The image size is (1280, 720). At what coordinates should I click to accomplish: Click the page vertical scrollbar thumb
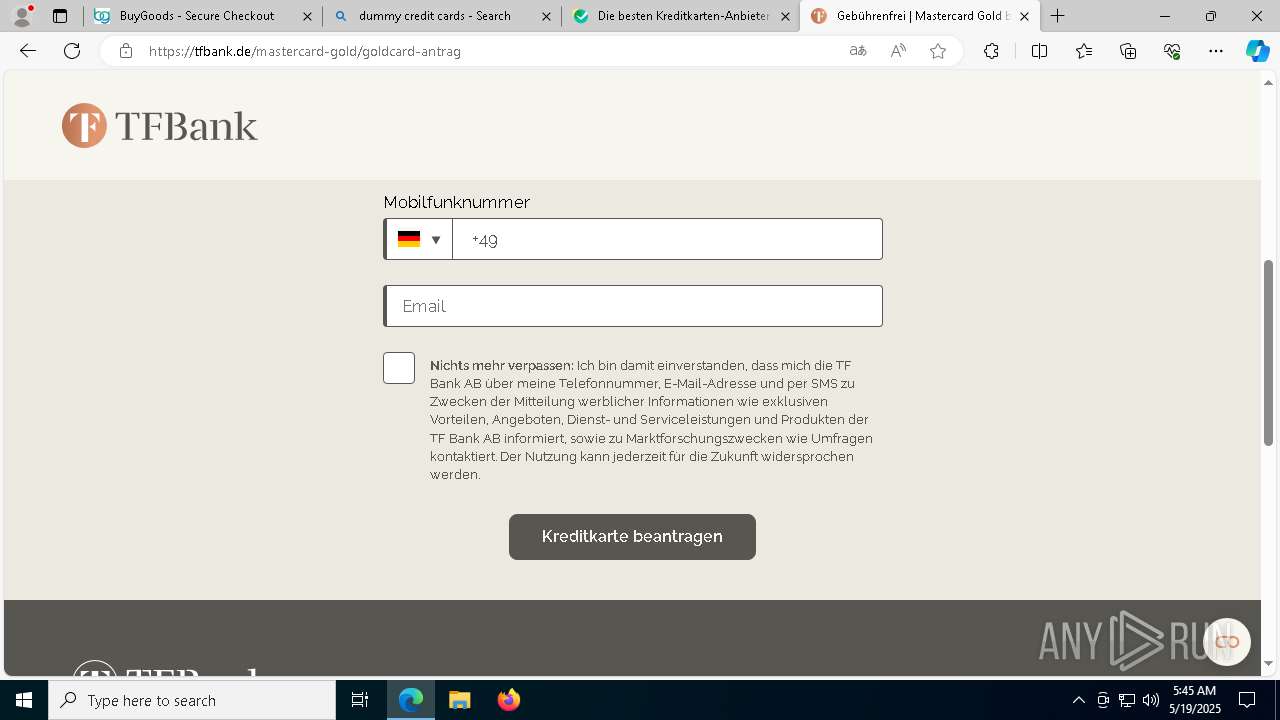[x=1269, y=352]
